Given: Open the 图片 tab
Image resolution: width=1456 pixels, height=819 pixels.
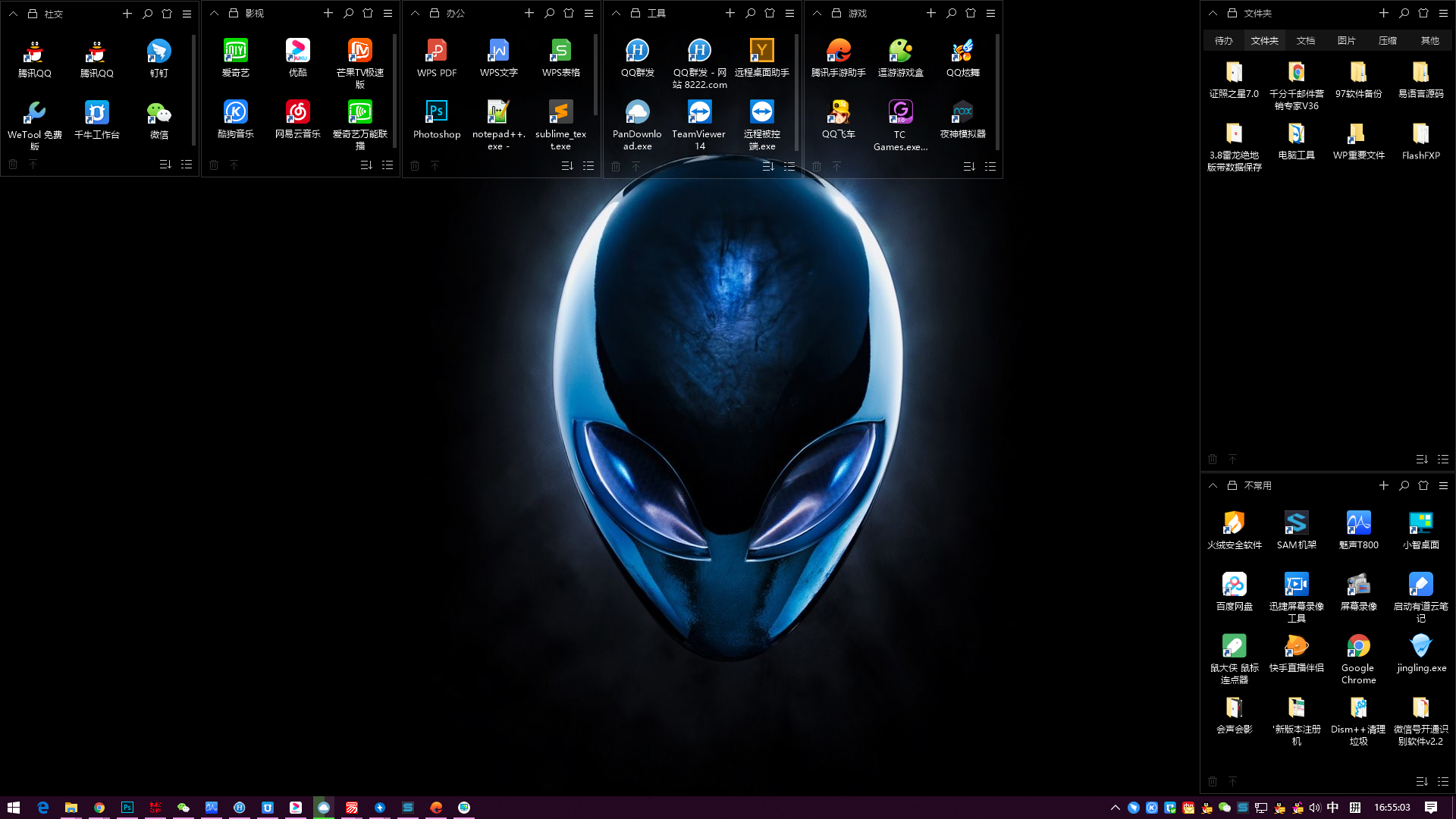Looking at the screenshot, I should click(x=1347, y=41).
